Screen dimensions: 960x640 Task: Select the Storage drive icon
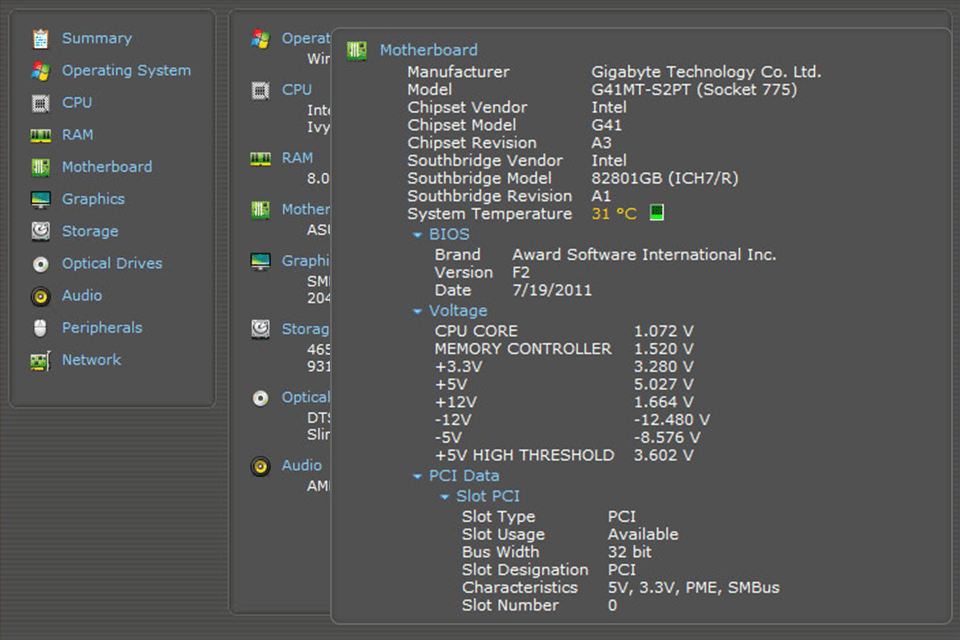coord(40,230)
